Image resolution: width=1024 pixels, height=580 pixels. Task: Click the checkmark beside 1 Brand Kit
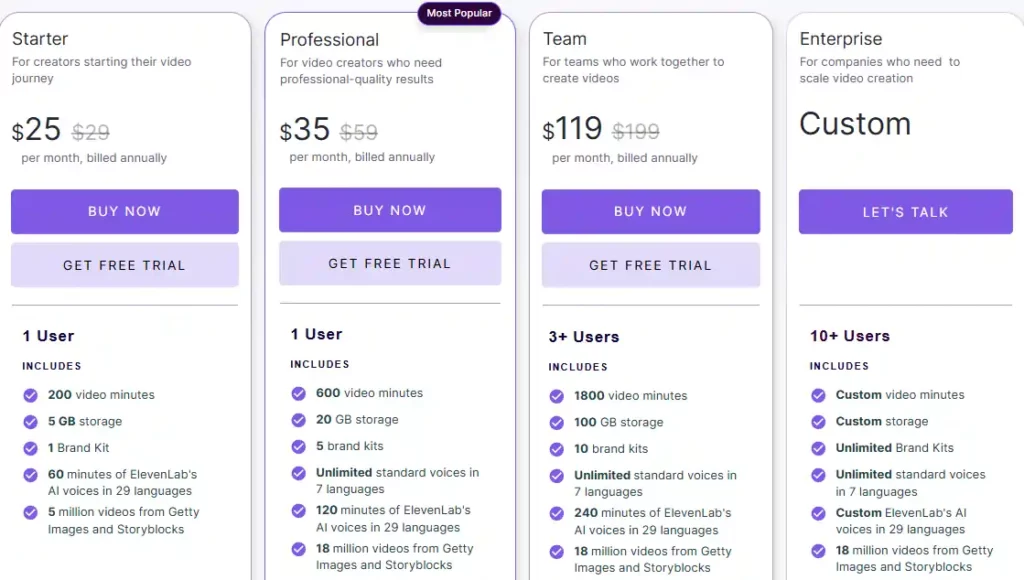tap(30, 448)
